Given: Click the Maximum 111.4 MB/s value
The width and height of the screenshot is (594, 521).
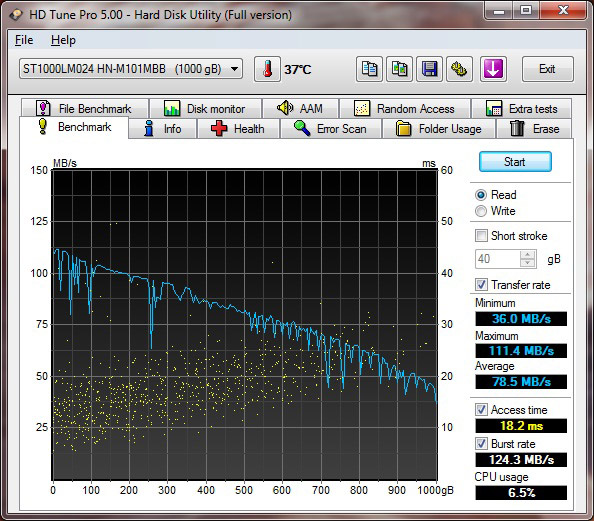Looking at the screenshot, I should coord(521,350).
